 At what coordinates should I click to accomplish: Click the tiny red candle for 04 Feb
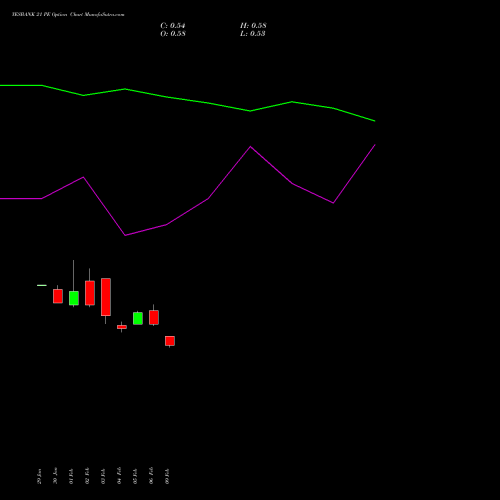tap(122, 327)
